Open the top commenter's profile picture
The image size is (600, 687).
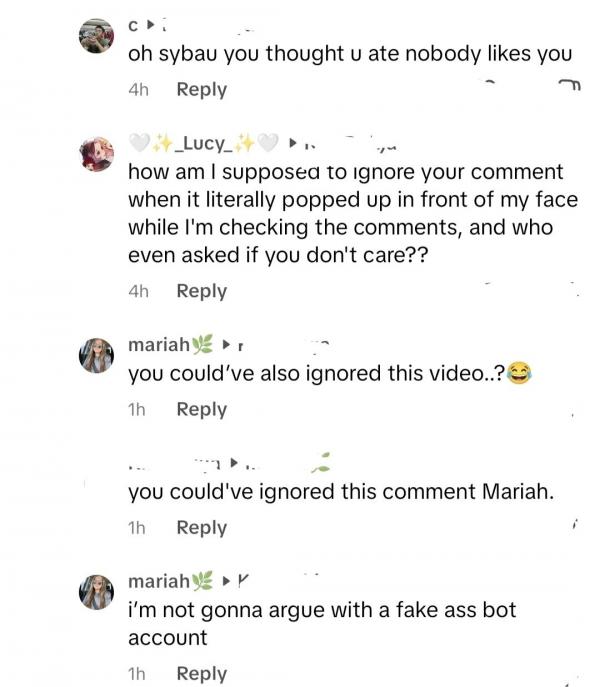[97, 36]
